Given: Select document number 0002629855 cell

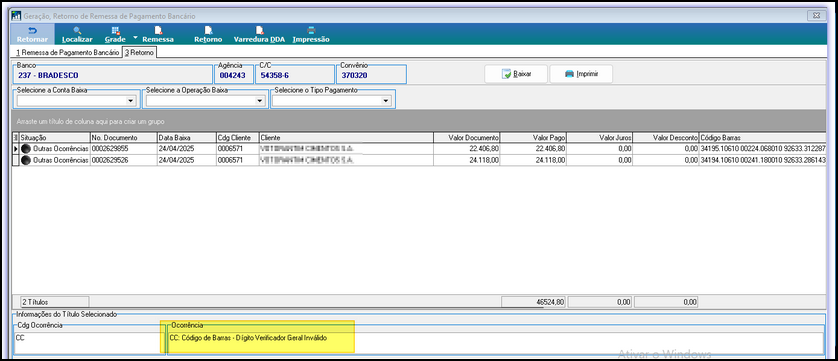Looking at the screenshot, I should pyautogui.click(x=123, y=148).
